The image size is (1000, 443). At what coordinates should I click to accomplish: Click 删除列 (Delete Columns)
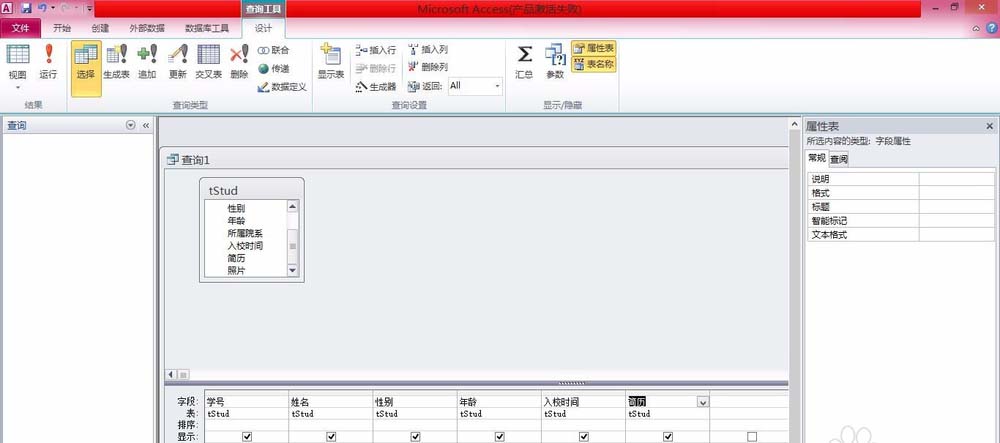click(x=428, y=66)
